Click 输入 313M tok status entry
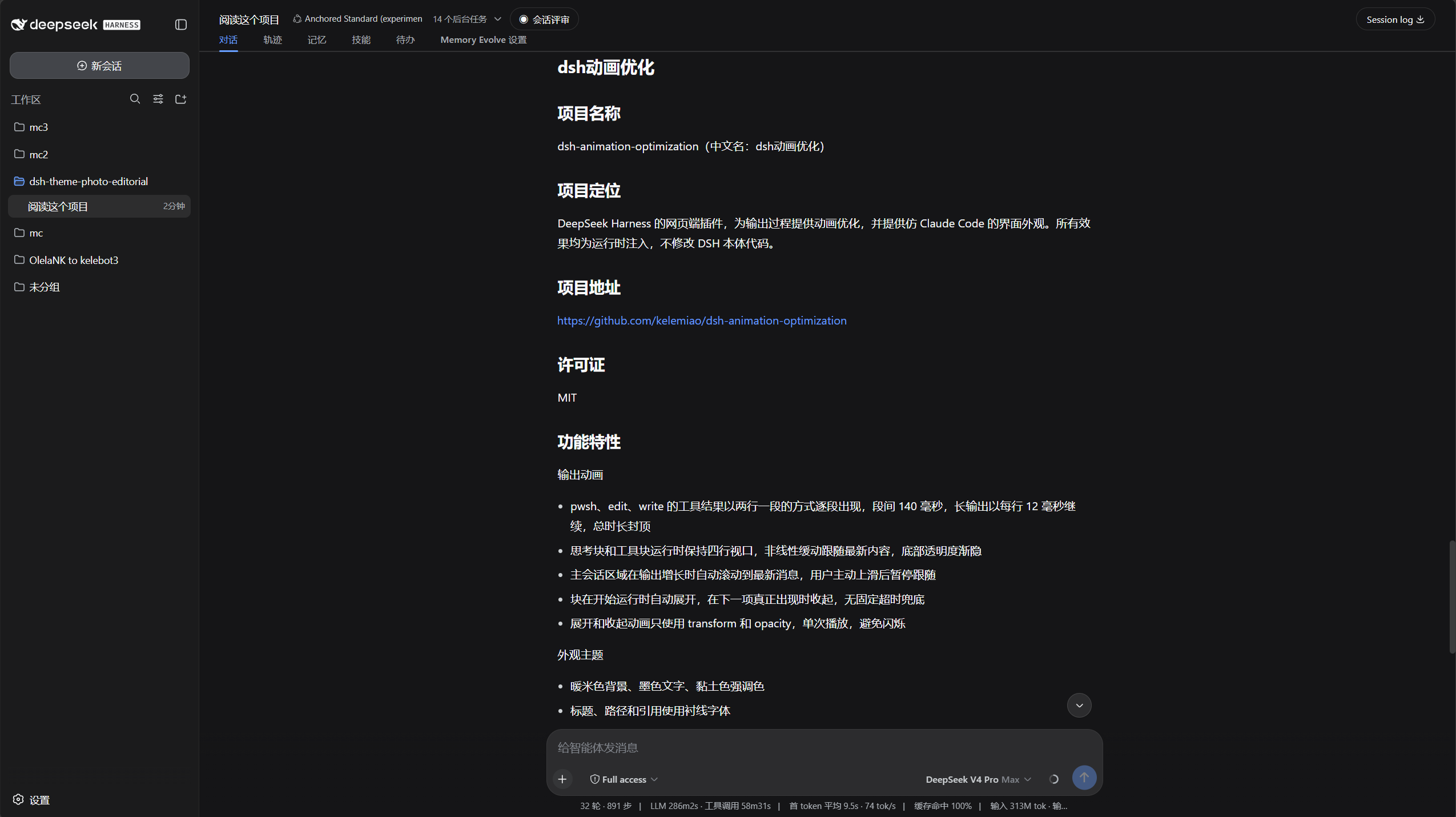The image size is (1456, 817). [x=1028, y=806]
